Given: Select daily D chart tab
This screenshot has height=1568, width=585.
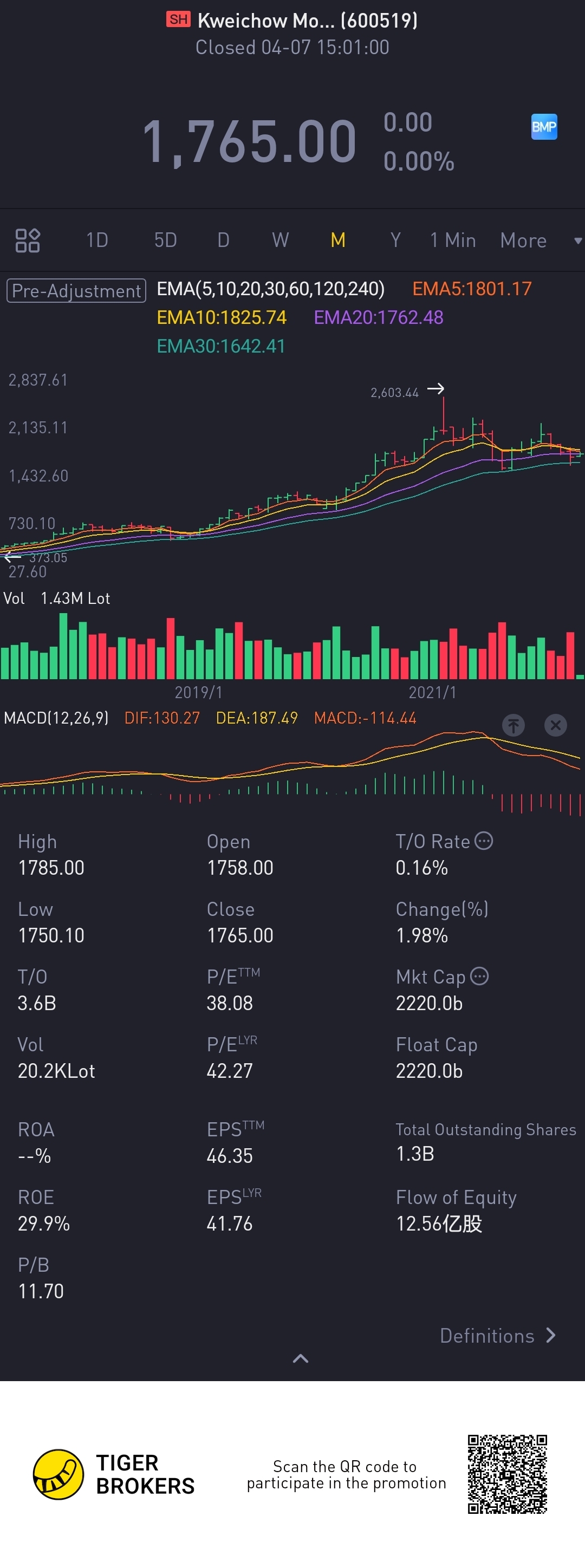Looking at the screenshot, I should (223, 240).
